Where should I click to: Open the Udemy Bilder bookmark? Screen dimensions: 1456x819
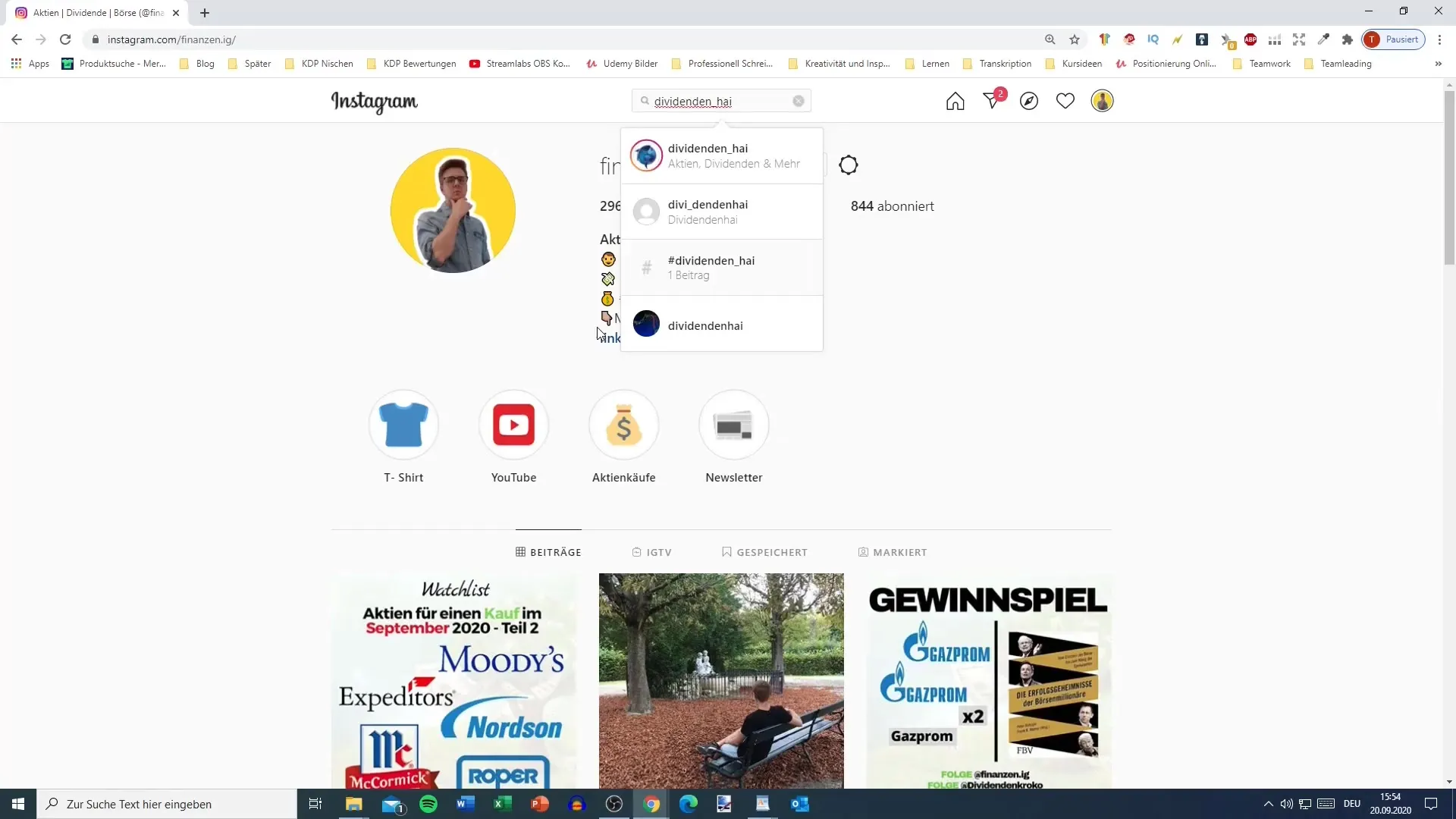[622, 64]
